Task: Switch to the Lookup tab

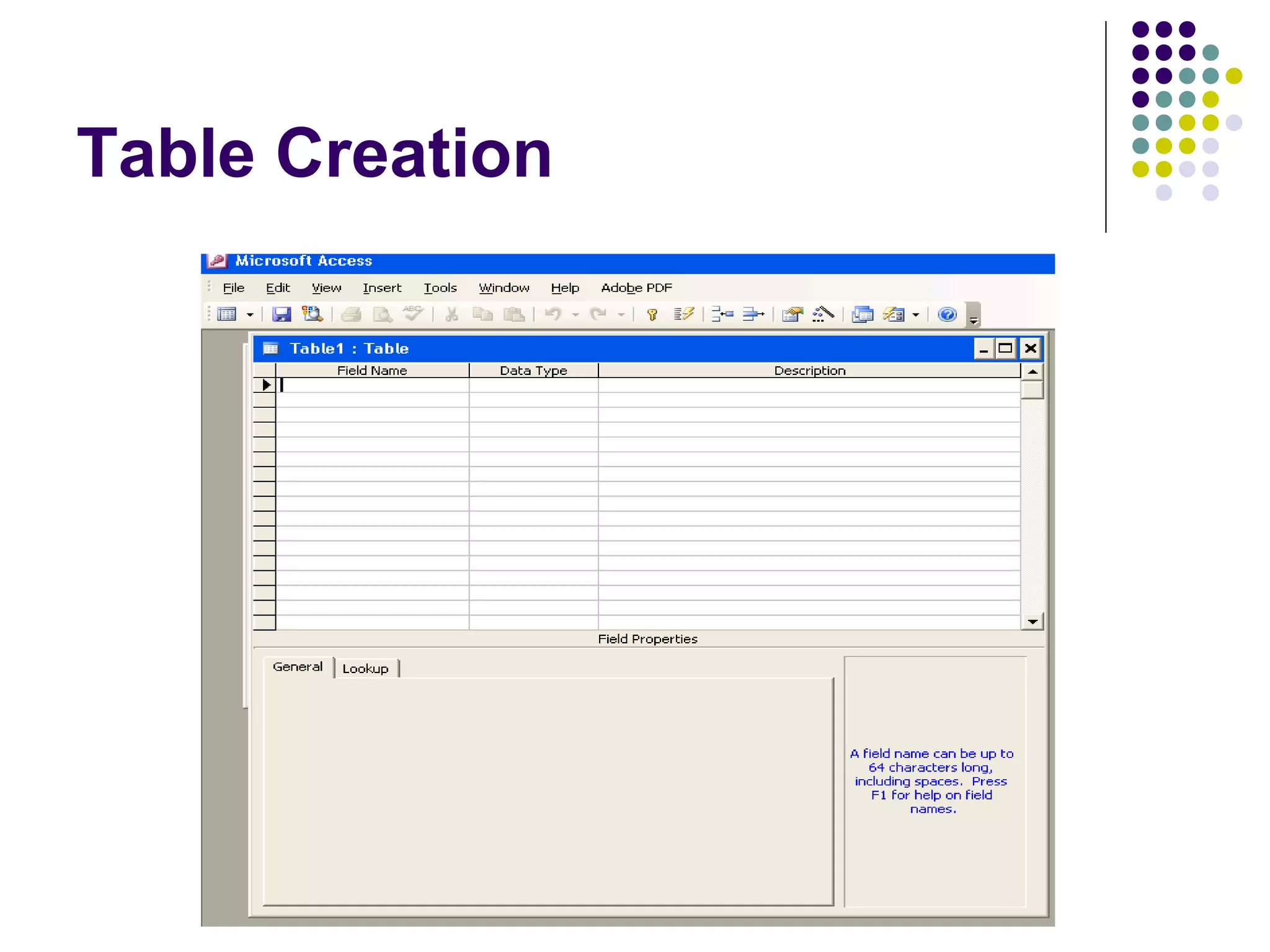Action: click(365, 669)
